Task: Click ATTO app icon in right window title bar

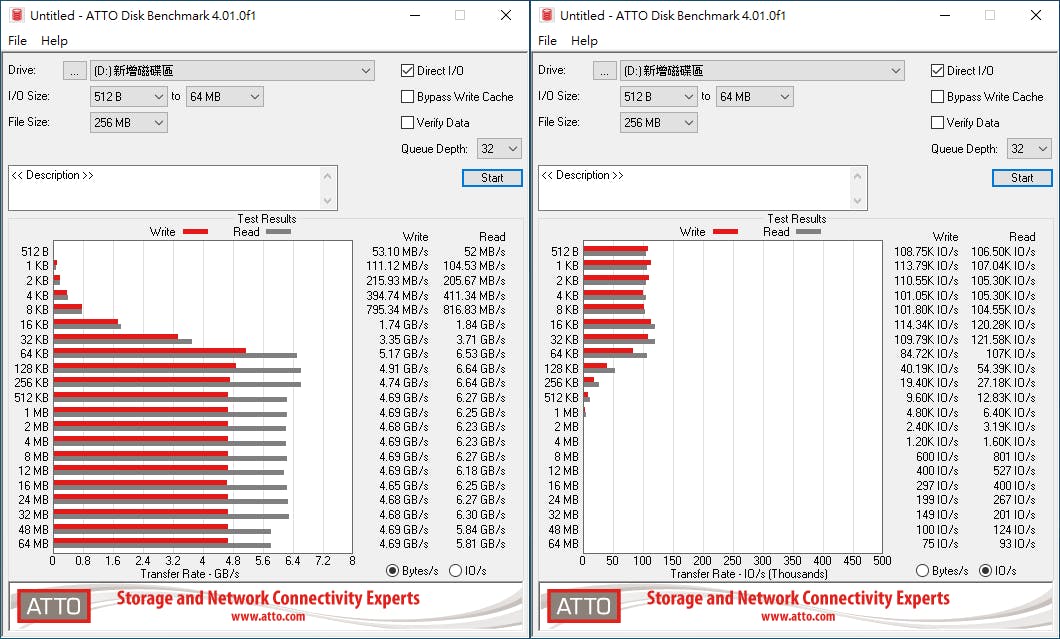Action: coord(547,15)
